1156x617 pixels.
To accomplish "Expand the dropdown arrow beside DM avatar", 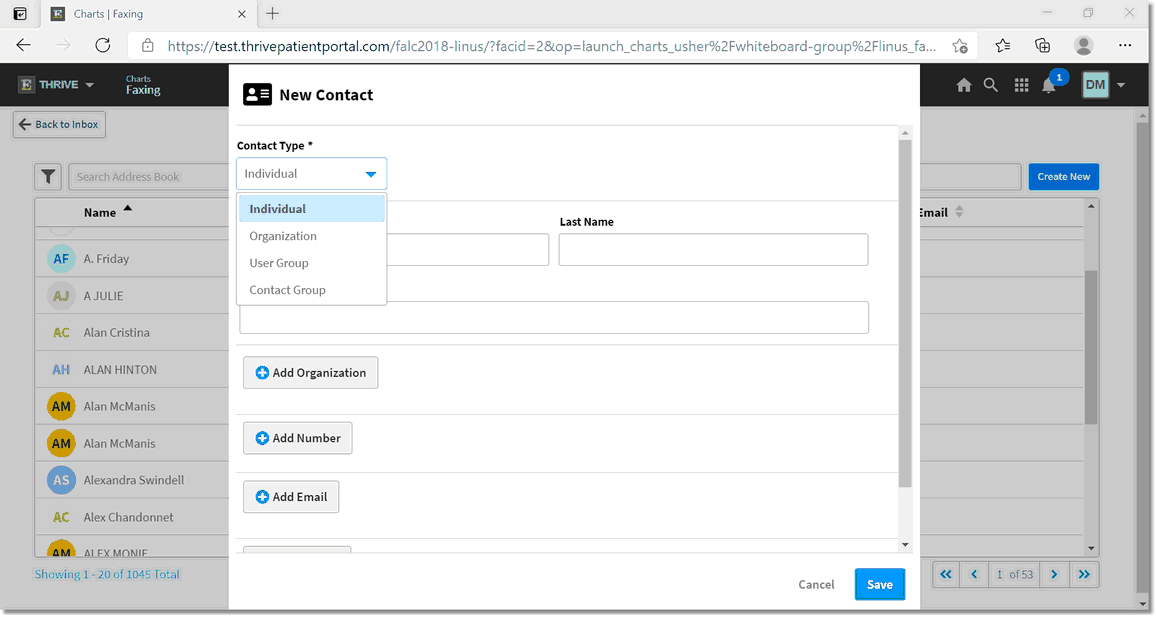I will (x=1121, y=86).
